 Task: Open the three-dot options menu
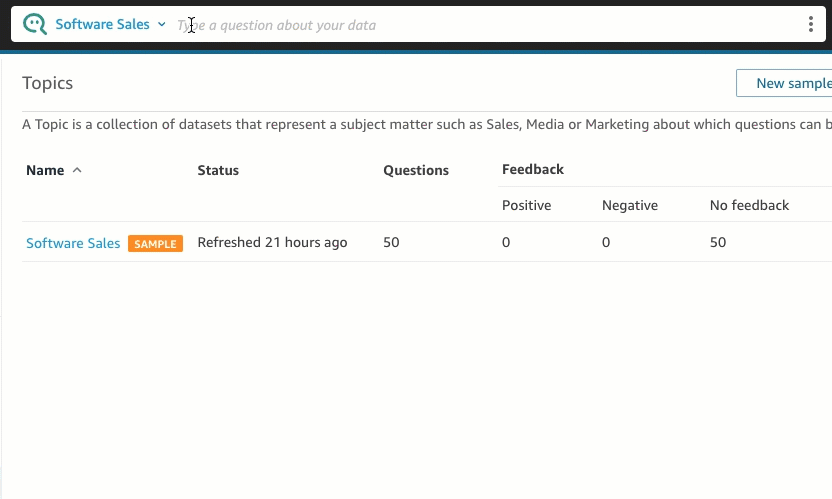pos(810,25)
